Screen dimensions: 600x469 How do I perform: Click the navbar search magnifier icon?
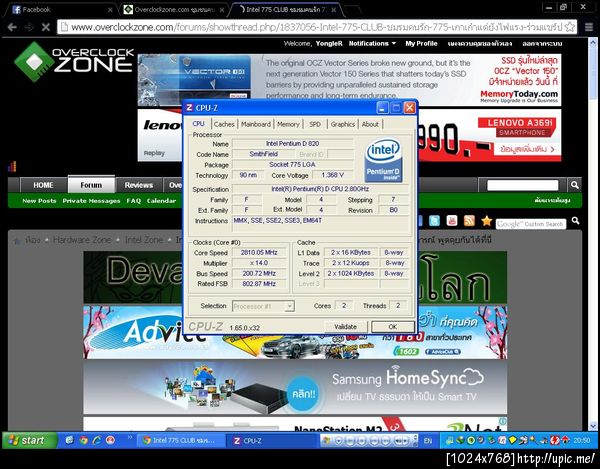[574, 185]
